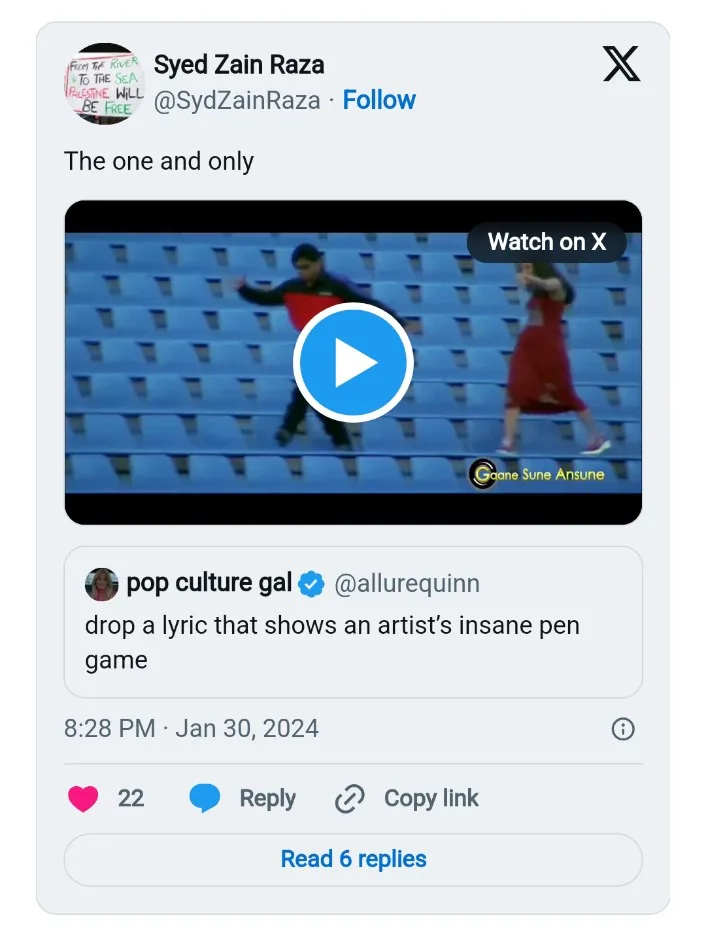Open the Read 6 replies button
This screenshot has height=937, width=706.
pyautogui.click(x=353, y=859)
